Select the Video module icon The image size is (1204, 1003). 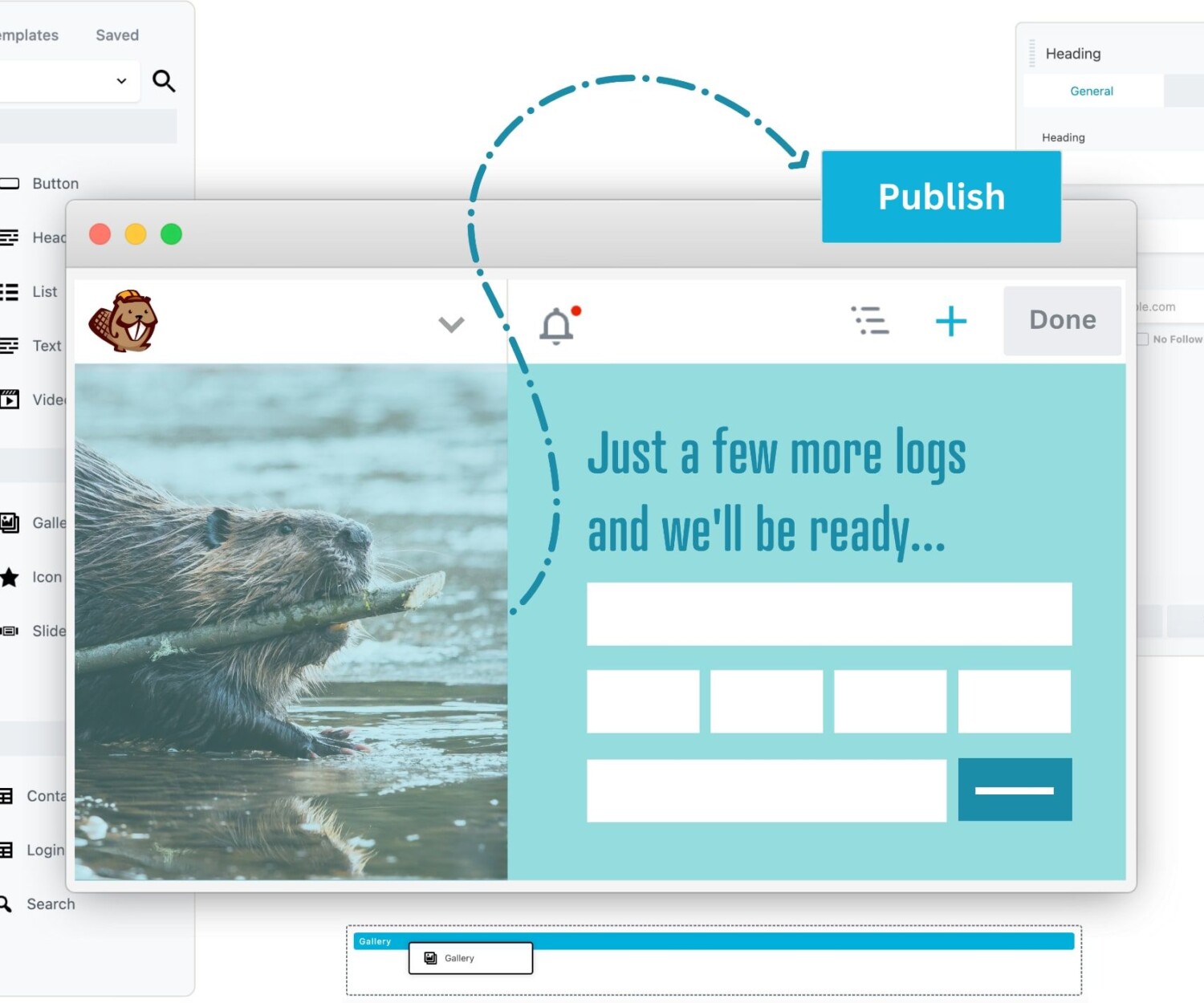tap(10, 400)
